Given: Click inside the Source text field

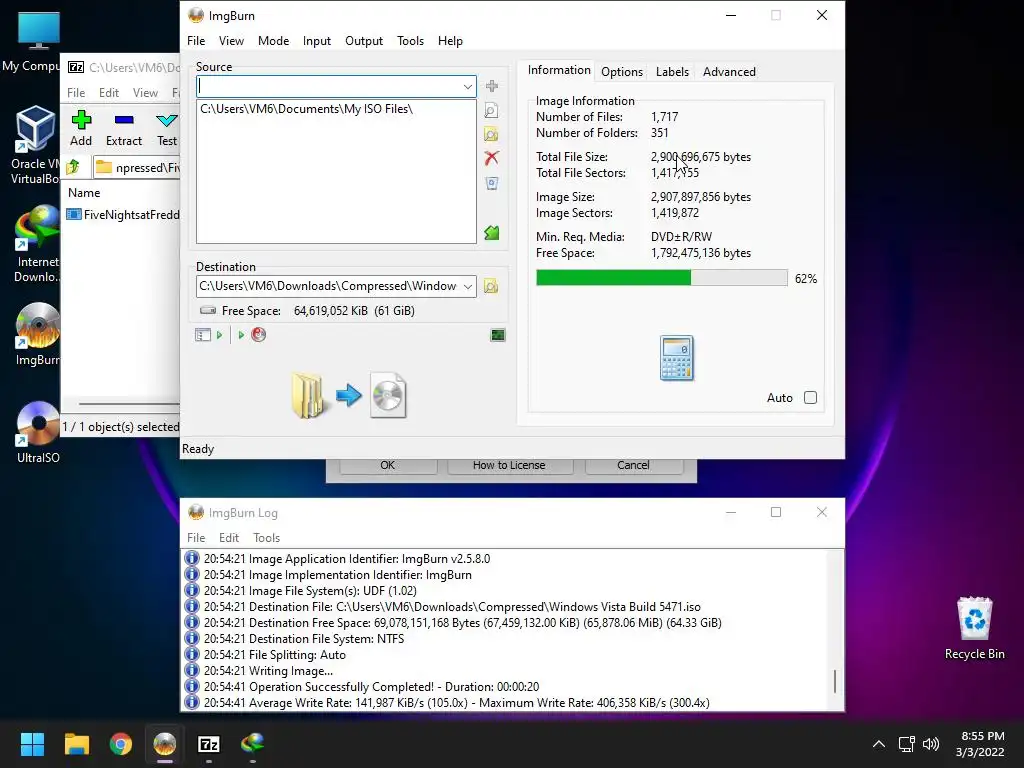Looking at the screenshot, I should click(x=328, y=86).
